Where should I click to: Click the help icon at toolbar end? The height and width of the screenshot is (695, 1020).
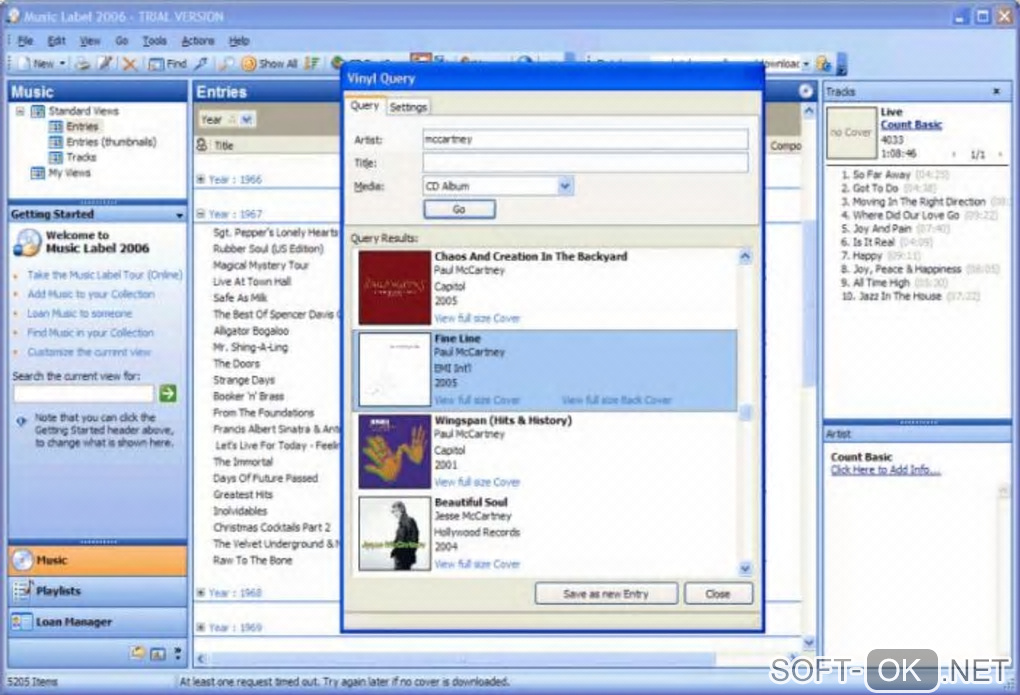(x=824, y=64)
